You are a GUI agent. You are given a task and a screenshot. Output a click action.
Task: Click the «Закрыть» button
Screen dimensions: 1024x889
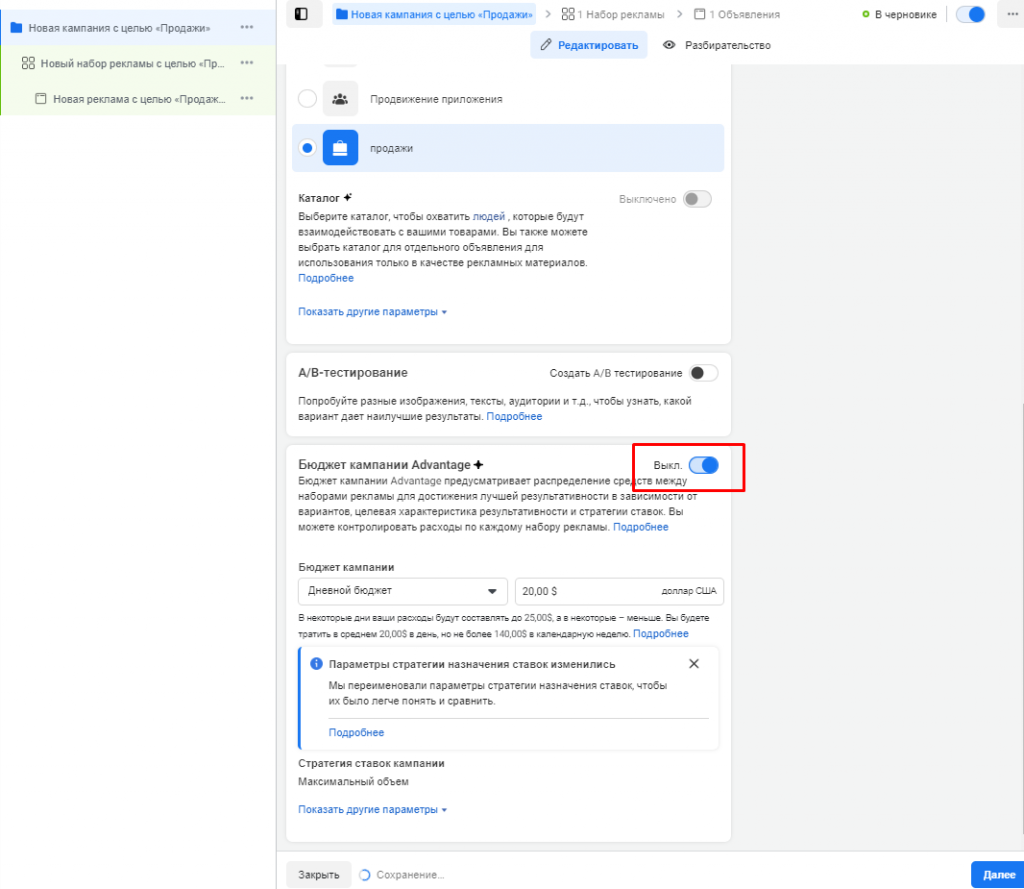pyautogui.click(x=319, y=875)
